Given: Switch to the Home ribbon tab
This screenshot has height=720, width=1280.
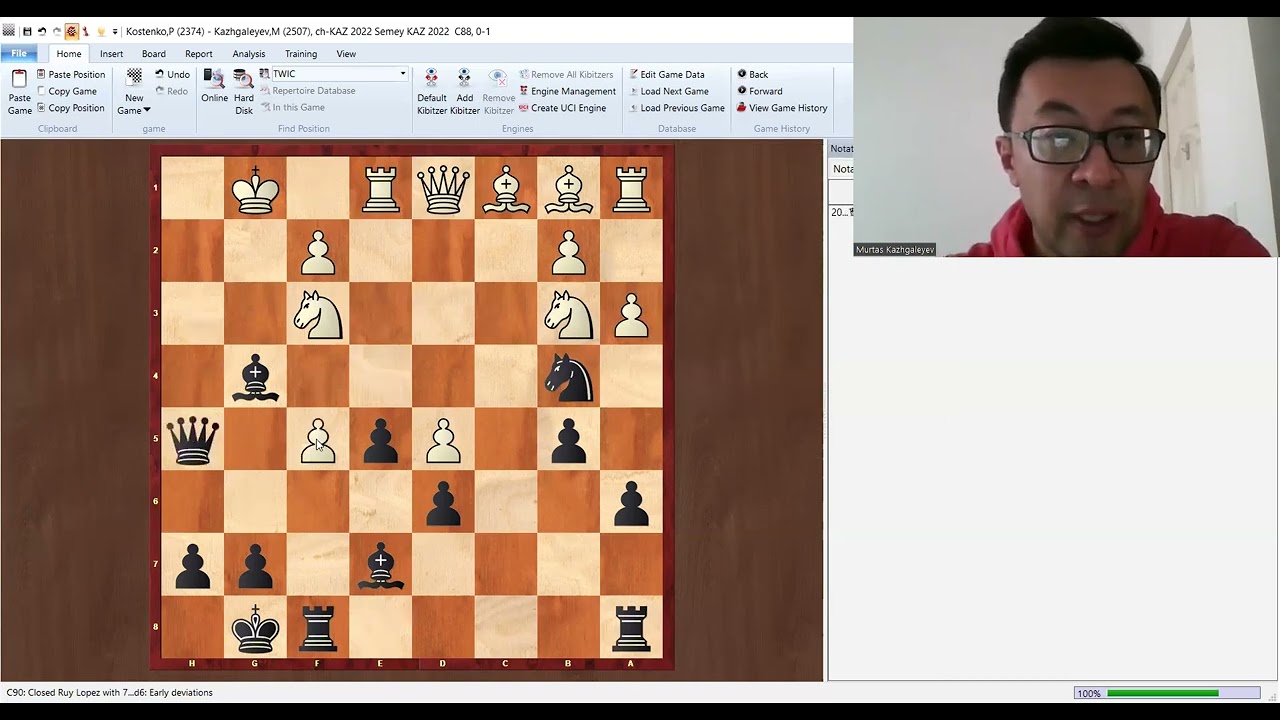Looking at the screenshot, I should 69,54.
